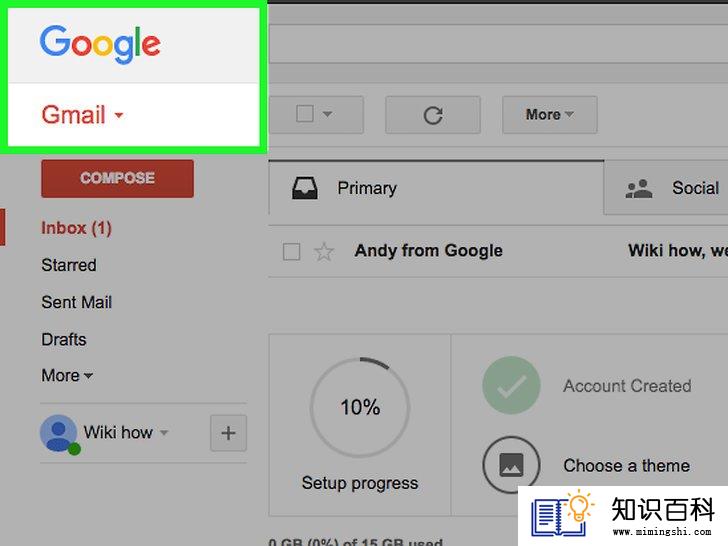
Task: Click the green Account Created checkmark
Action: [511, 385]
